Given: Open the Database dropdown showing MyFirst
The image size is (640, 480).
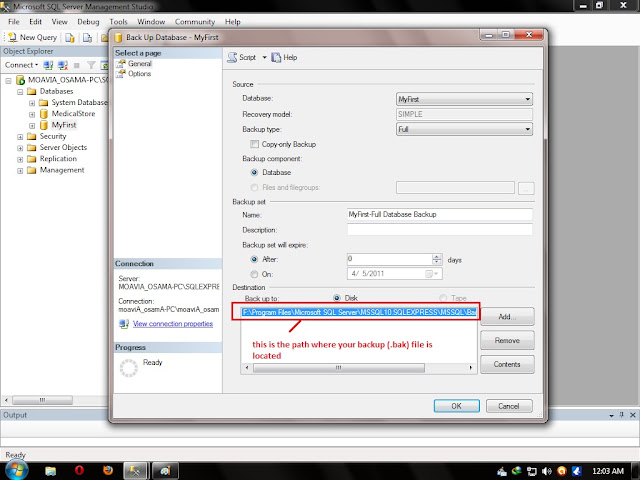Looking at the screenshot, I should (x=464, y=99).
